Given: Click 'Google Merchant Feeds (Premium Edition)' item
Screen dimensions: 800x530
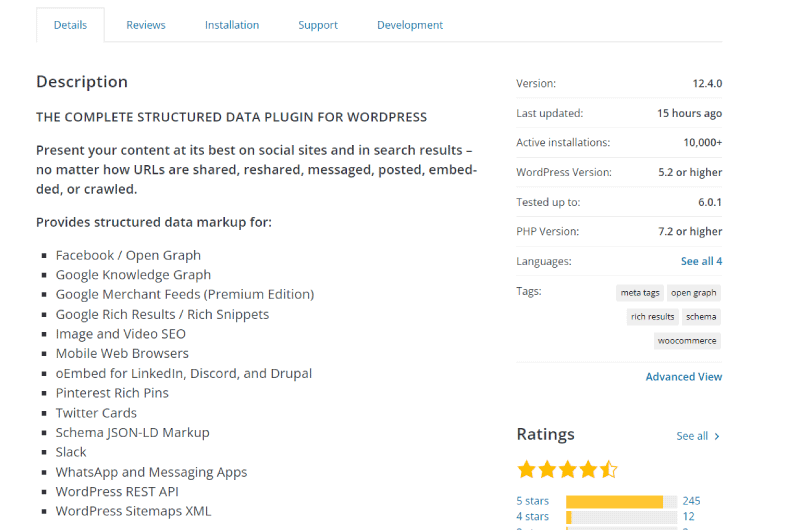Looking at the screenshot, I should coord(185,294).
